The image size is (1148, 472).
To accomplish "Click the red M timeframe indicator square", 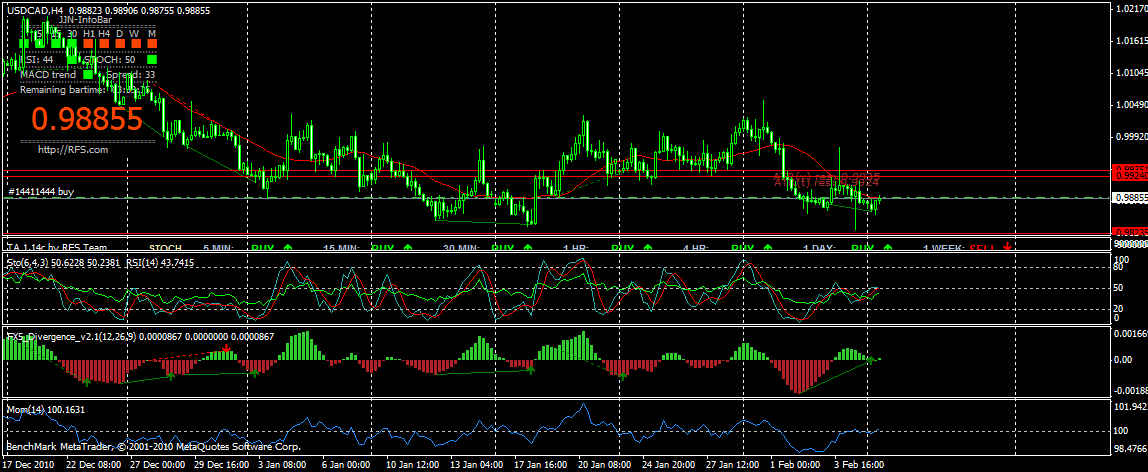I will click(x=152, y=44).
